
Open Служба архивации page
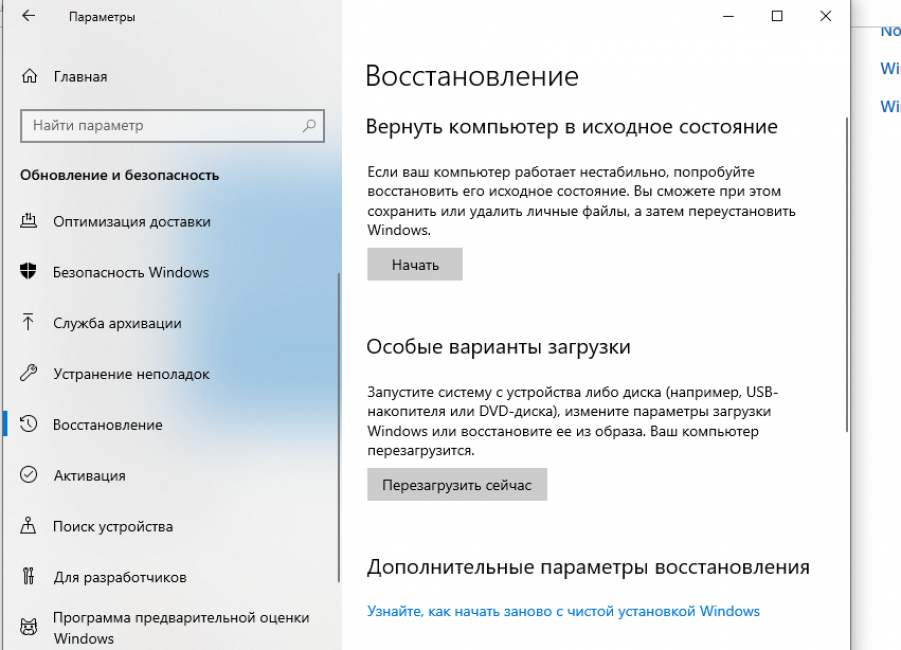117,323
